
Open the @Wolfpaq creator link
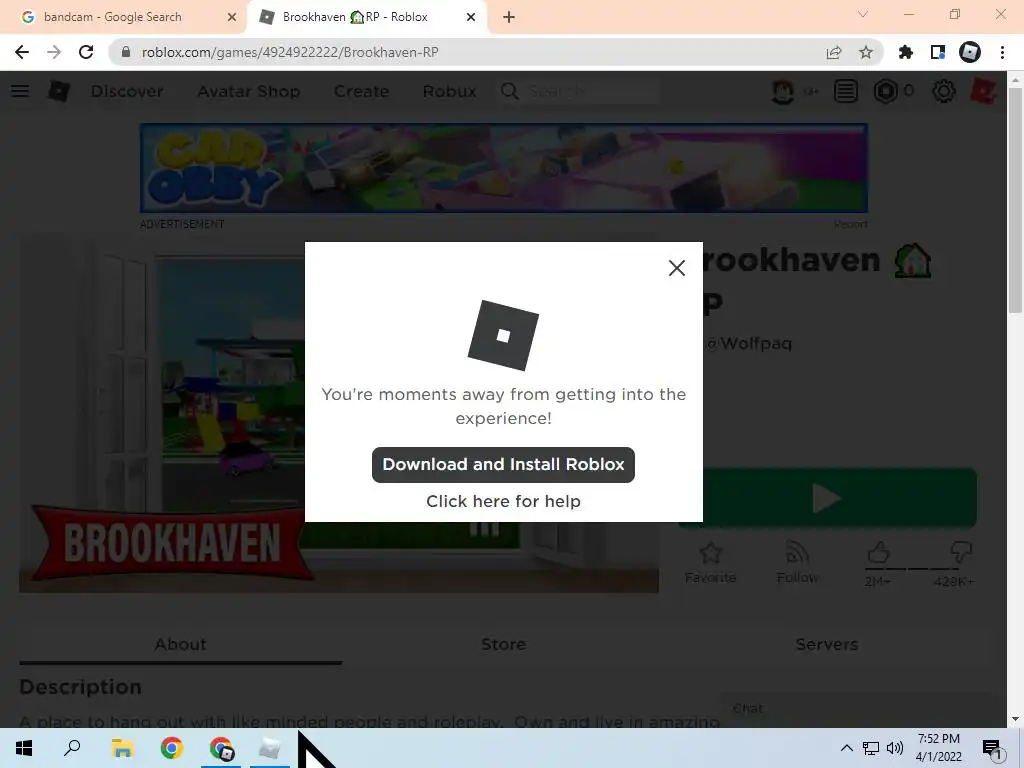tap(749, 343)
